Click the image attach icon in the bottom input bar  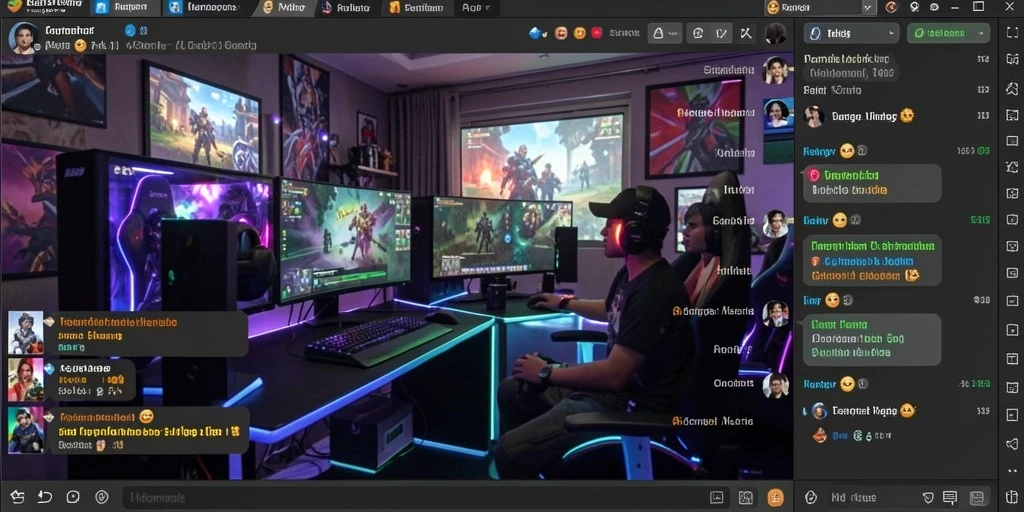tap(716, 497)
